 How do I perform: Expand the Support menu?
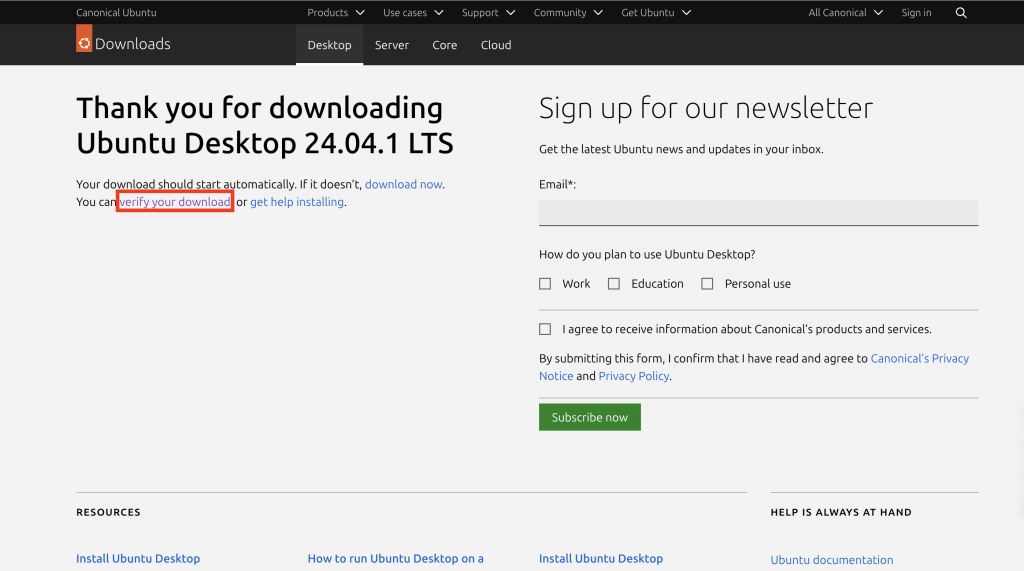pyautogui.click(x=488, y=12)
